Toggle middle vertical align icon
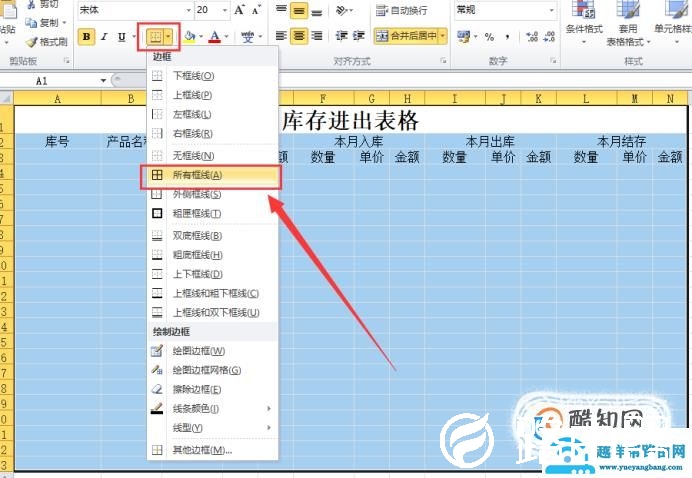 tap(299, 11)
